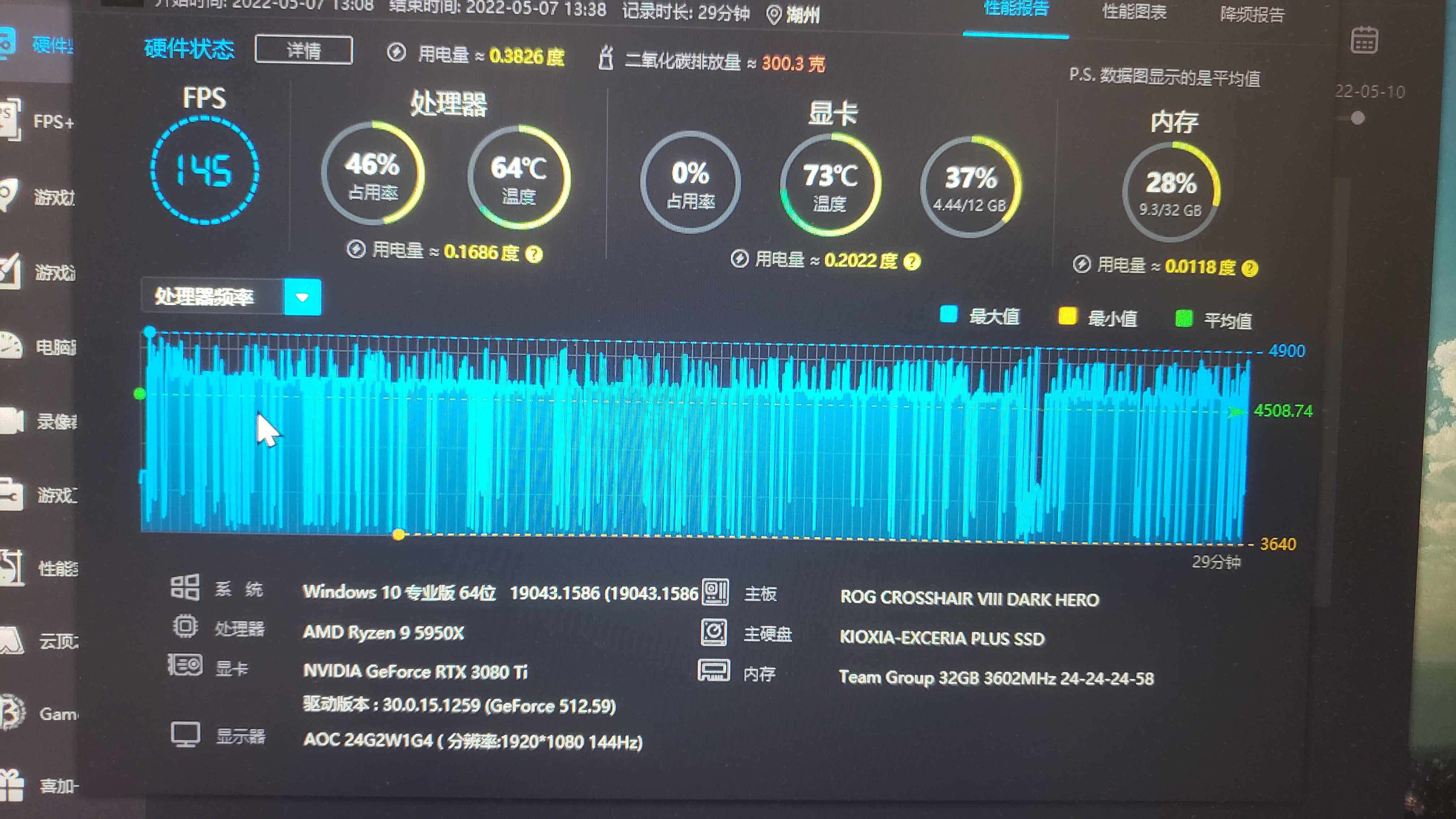Click the 显卡 graphics card icon
The width and height of the screenshot is (1456, 819).
[185, 665]
